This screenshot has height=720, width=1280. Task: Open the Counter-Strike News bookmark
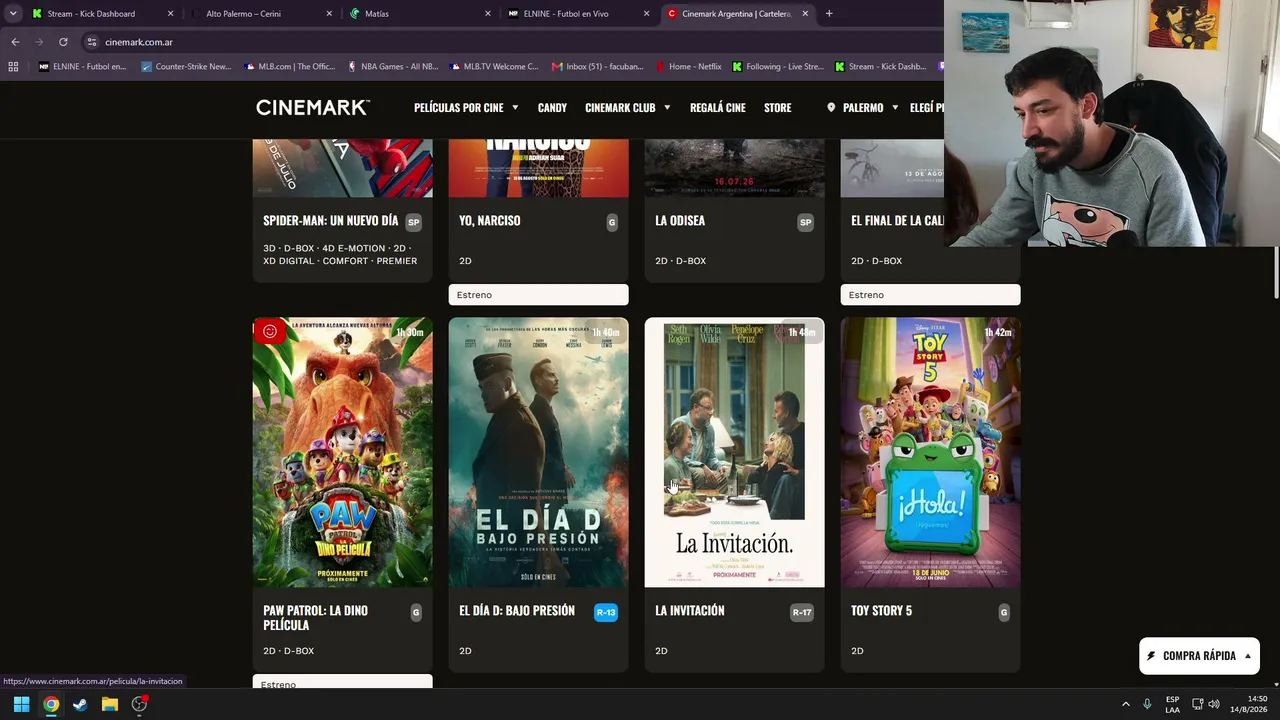[186, 67]
